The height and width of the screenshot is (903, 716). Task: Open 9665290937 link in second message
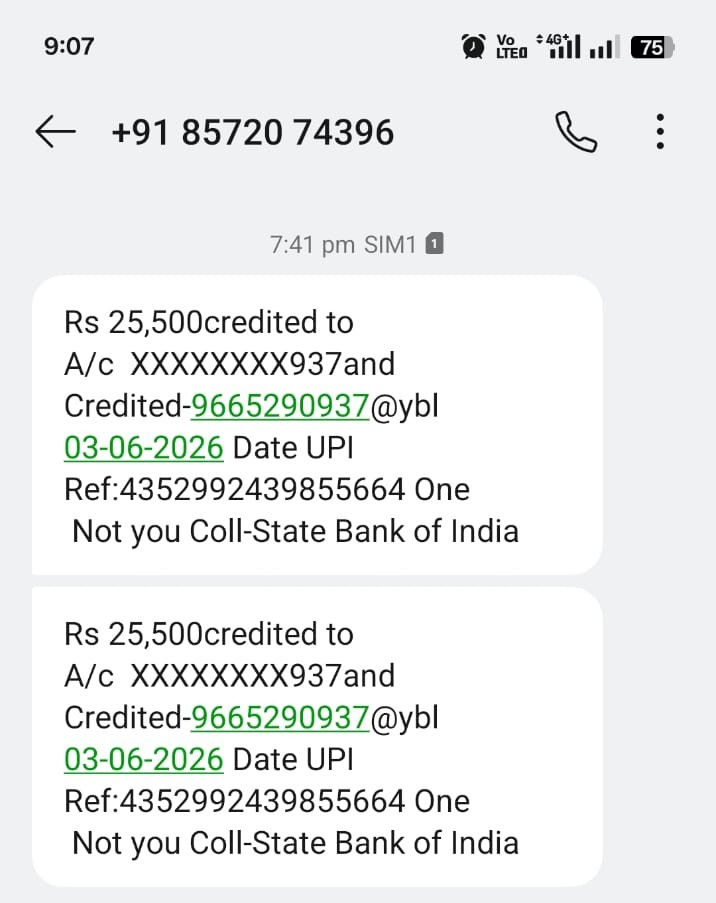(280, 718)
